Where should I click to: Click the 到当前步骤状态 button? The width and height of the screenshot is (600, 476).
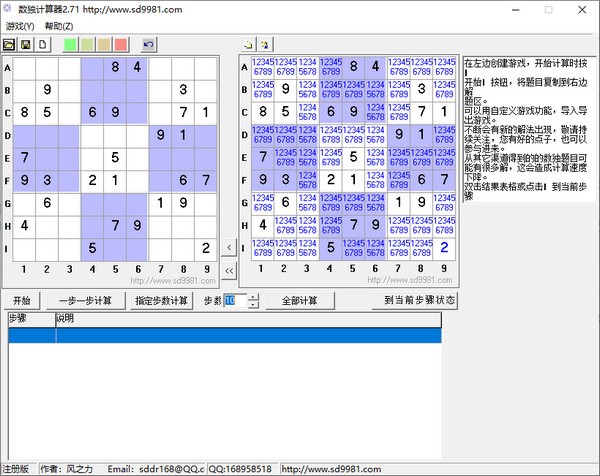419,300
